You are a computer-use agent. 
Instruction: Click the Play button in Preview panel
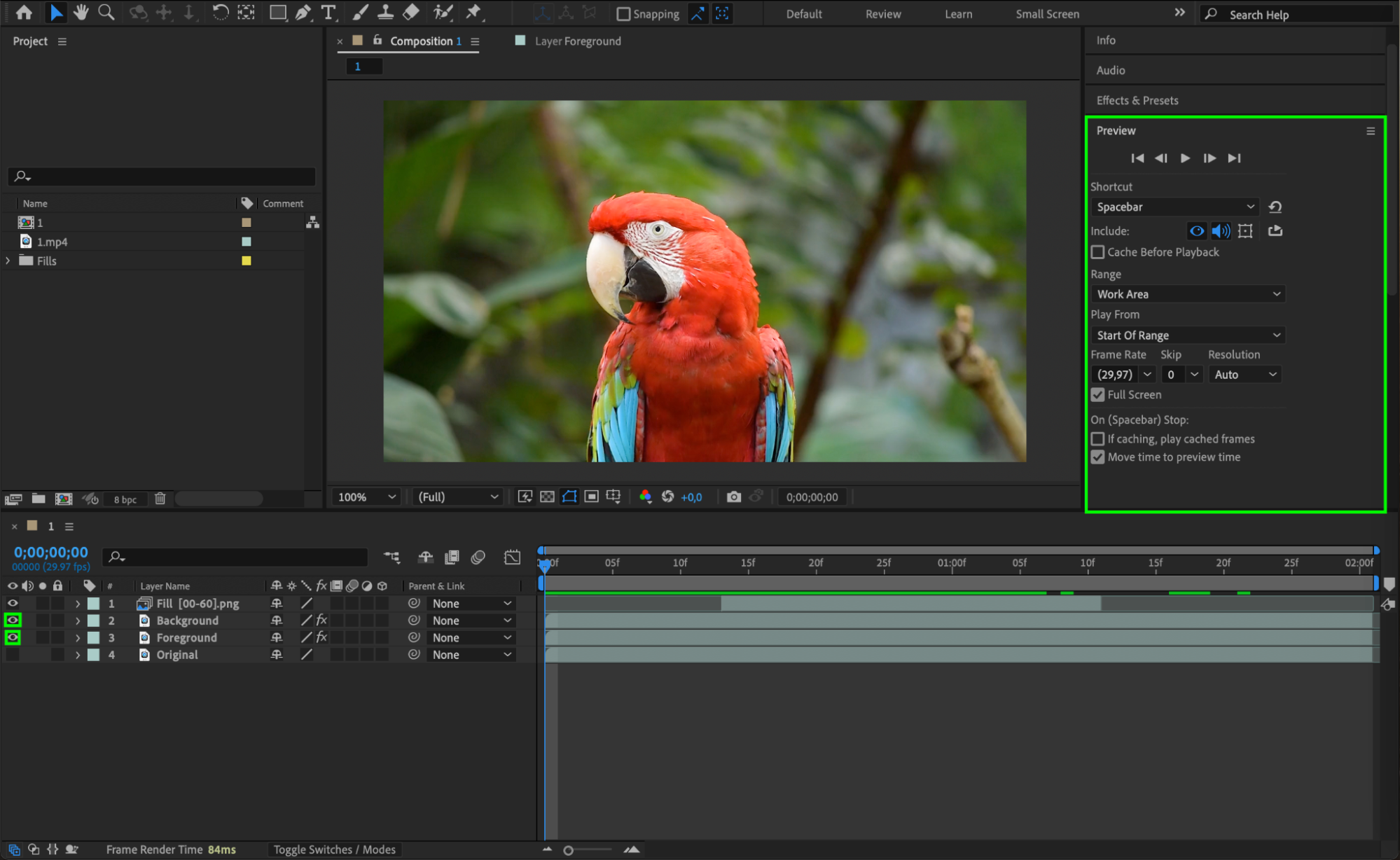tap(1185, 158)
